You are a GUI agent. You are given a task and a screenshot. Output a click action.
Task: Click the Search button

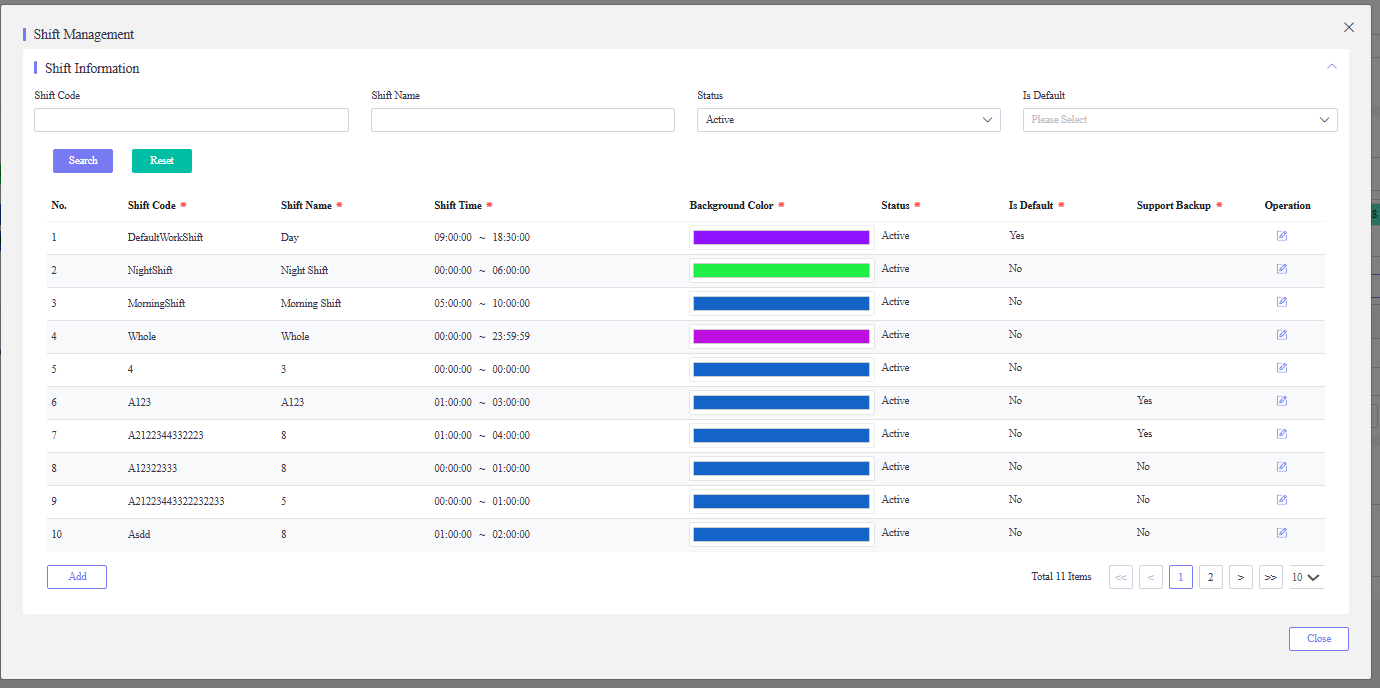(x=83, y=161)
